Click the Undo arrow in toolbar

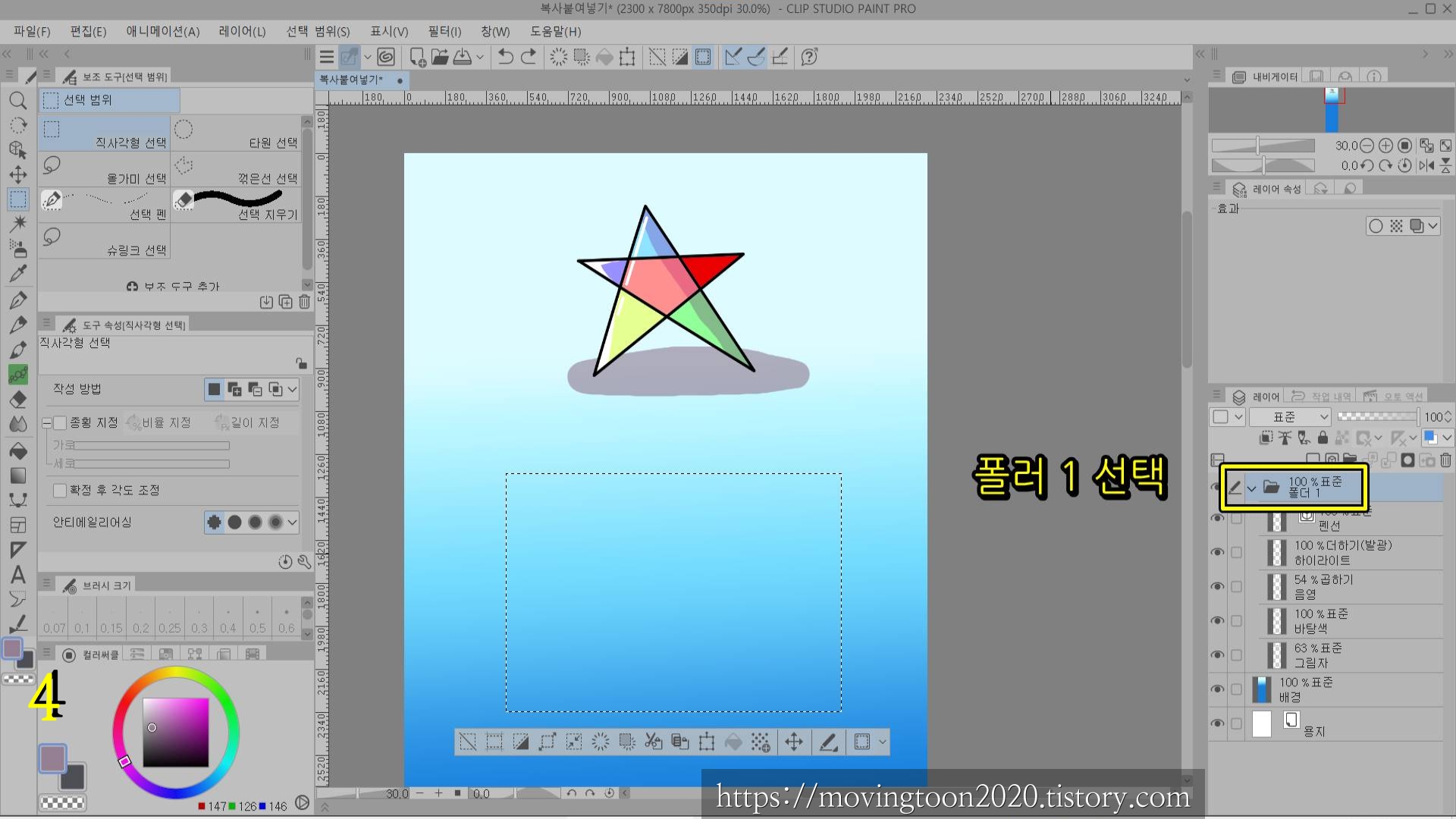506,57
